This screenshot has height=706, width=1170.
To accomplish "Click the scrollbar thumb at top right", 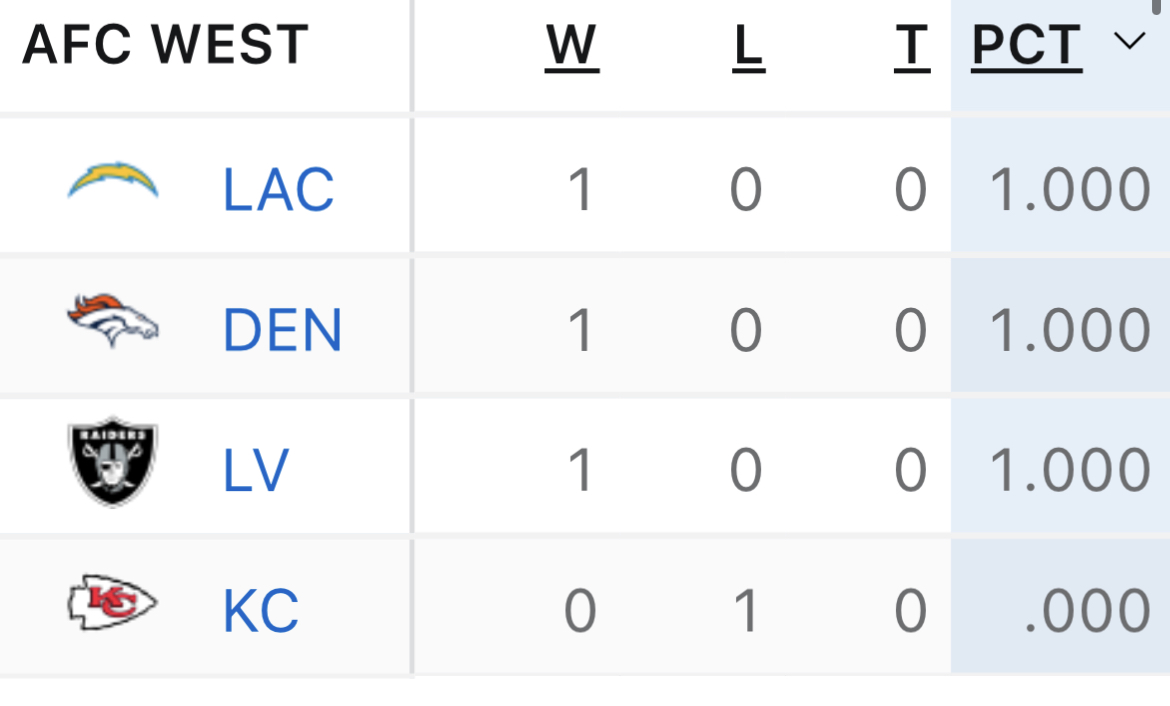I will pyautogui.click(x=1156, y=6).
